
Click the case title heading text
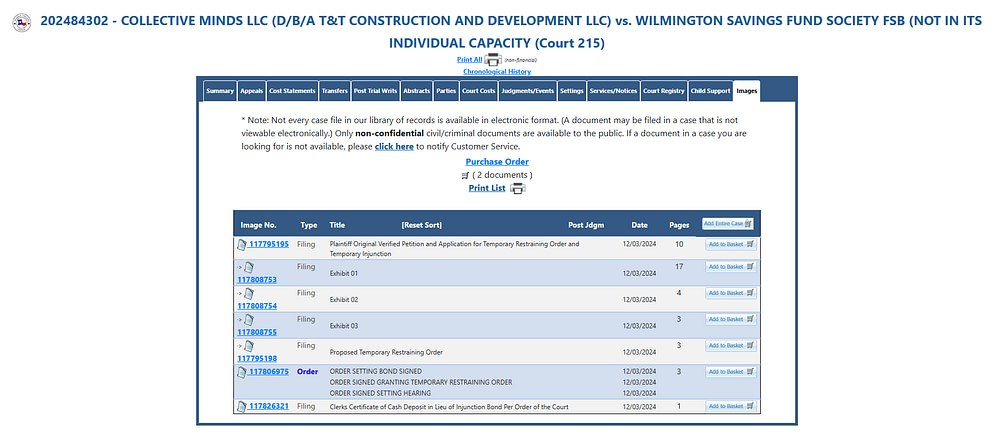(x=510, y=31)
